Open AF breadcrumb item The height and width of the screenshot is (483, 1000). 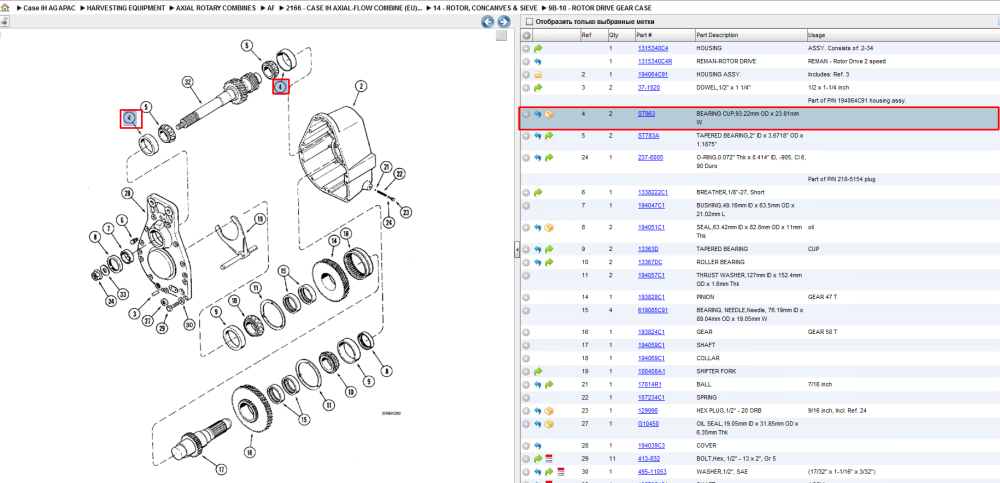[x=271, y=8]
